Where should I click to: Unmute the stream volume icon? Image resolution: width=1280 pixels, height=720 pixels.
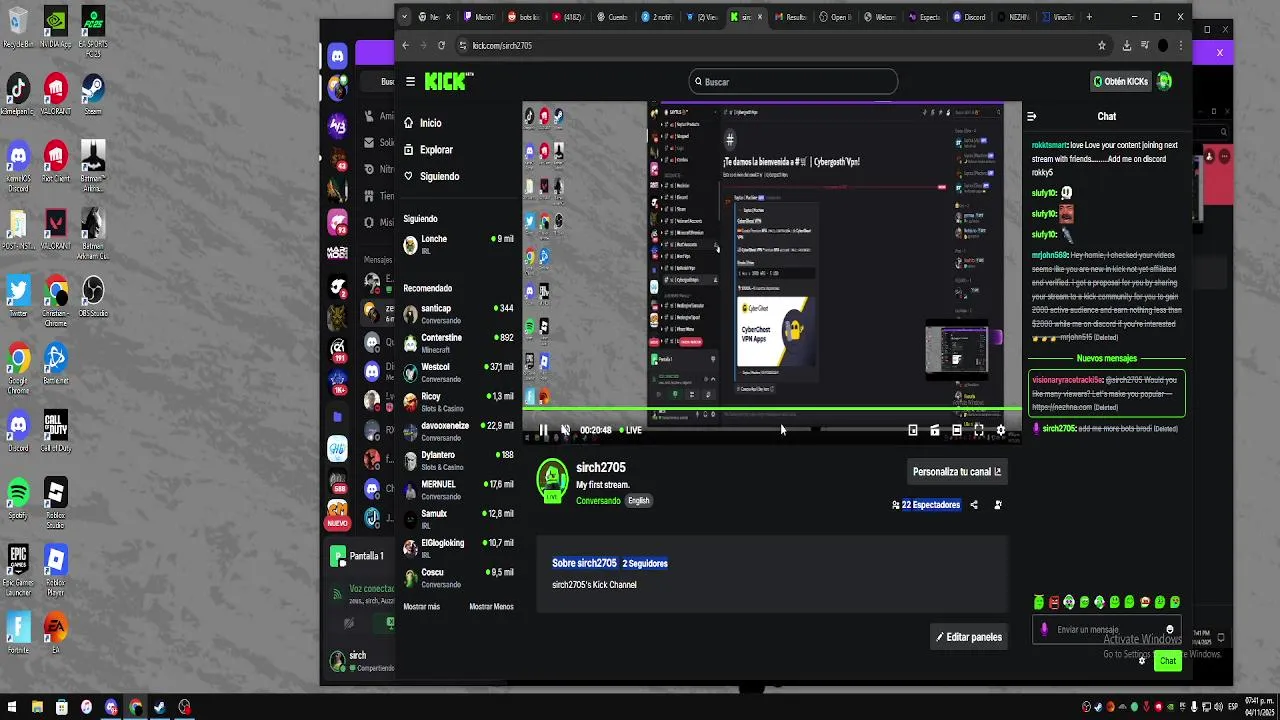coord(565,430)
